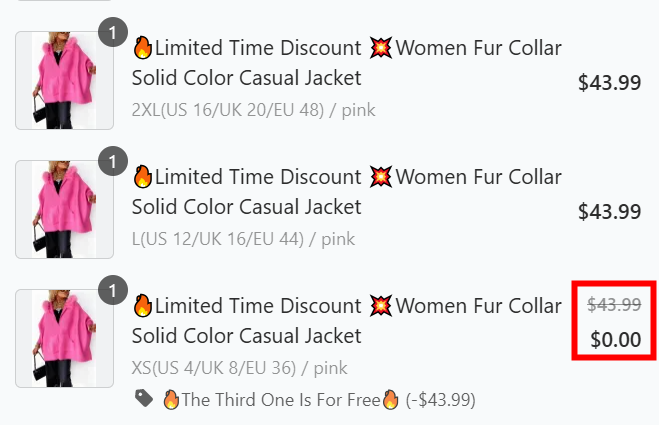Image resolution: width=659 pixels, height=425 pixels.
Task: Select the 'XS(US 4/UK 8/EU 36) / pink' variant text
Action: 239,368
